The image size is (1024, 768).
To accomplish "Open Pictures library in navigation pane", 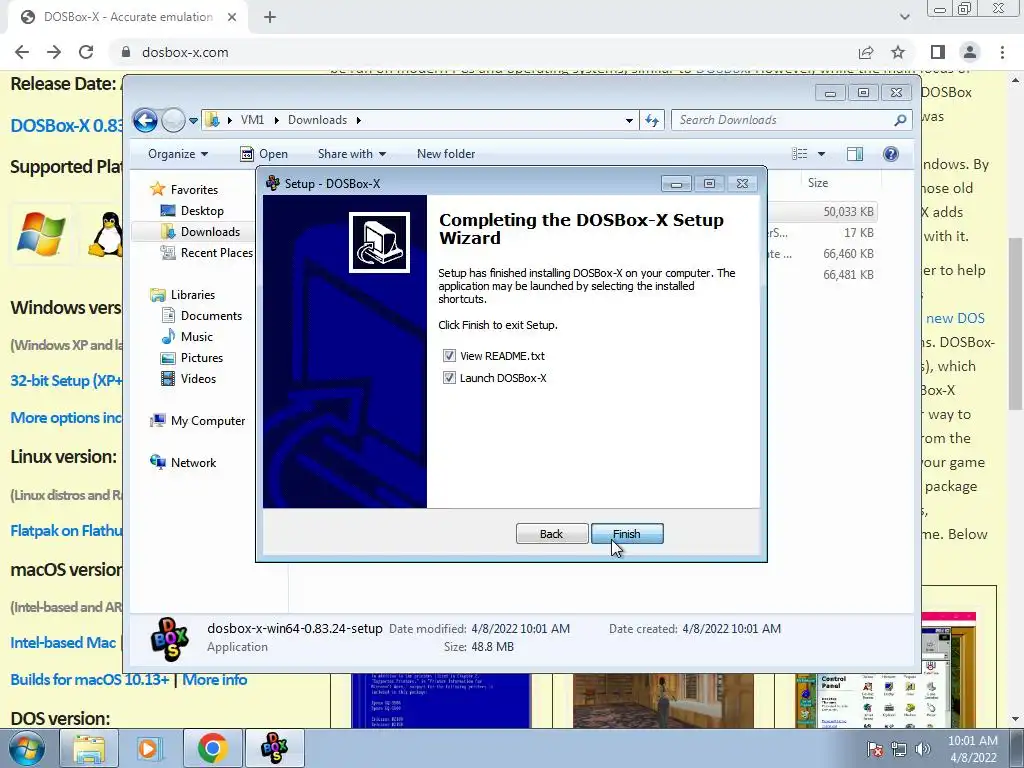I will tap(202, 358).
